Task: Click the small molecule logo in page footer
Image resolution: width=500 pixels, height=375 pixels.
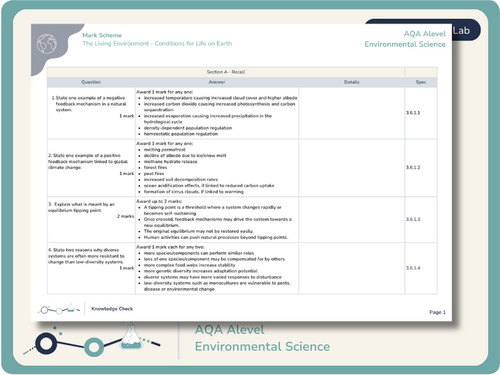Action: pyautogui.click(x=59, y=309)
